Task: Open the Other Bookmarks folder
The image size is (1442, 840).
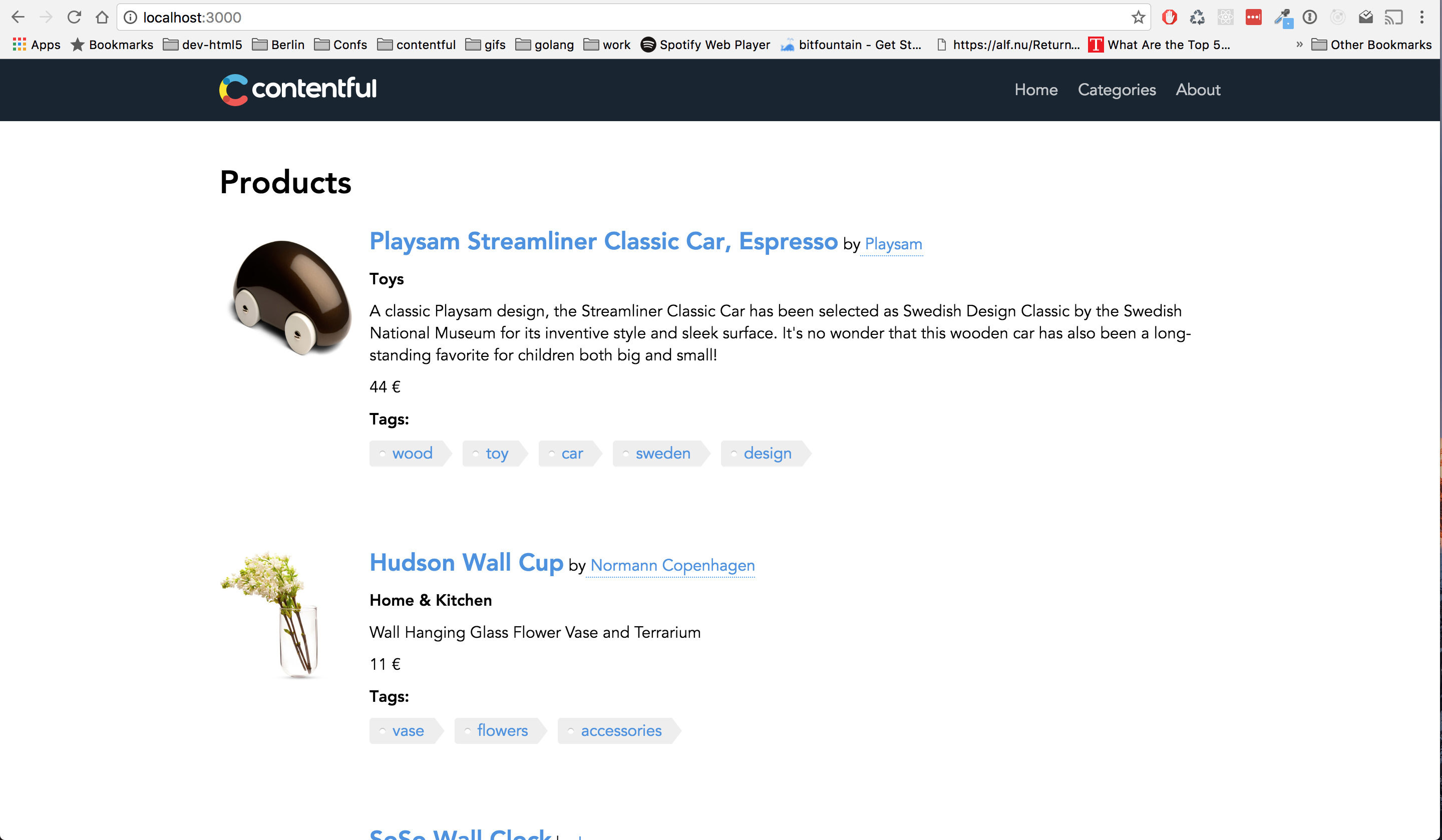Action: click(x=1371, y=45)
